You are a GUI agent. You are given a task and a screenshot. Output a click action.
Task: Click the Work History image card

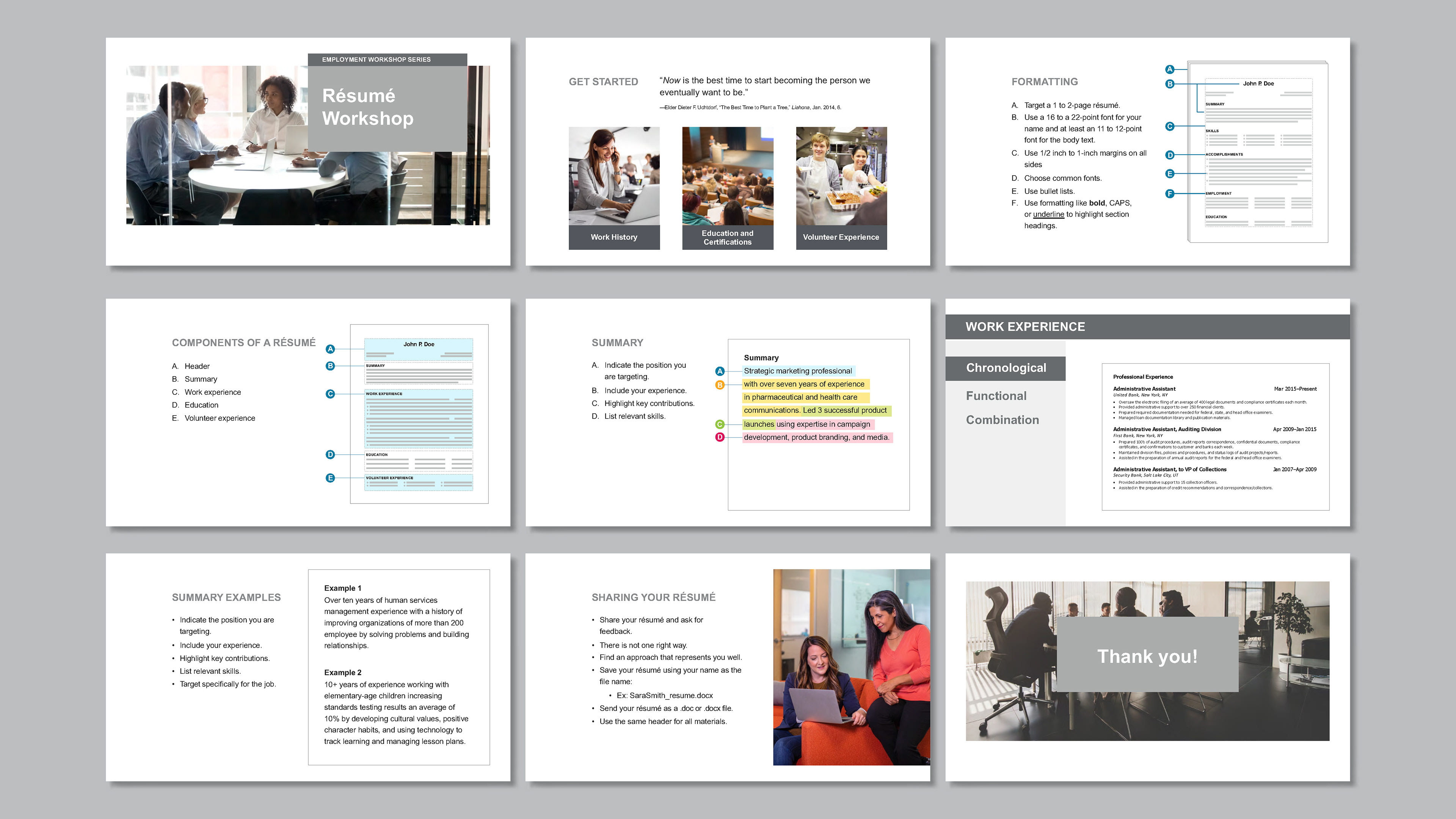tap(614, 188)
